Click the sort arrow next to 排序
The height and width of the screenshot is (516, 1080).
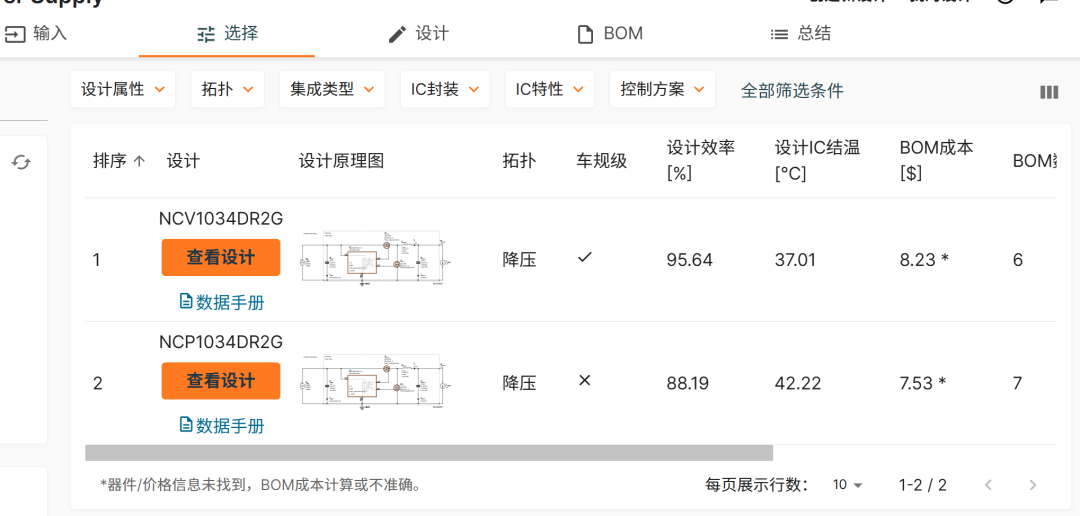tap(139, 161)
